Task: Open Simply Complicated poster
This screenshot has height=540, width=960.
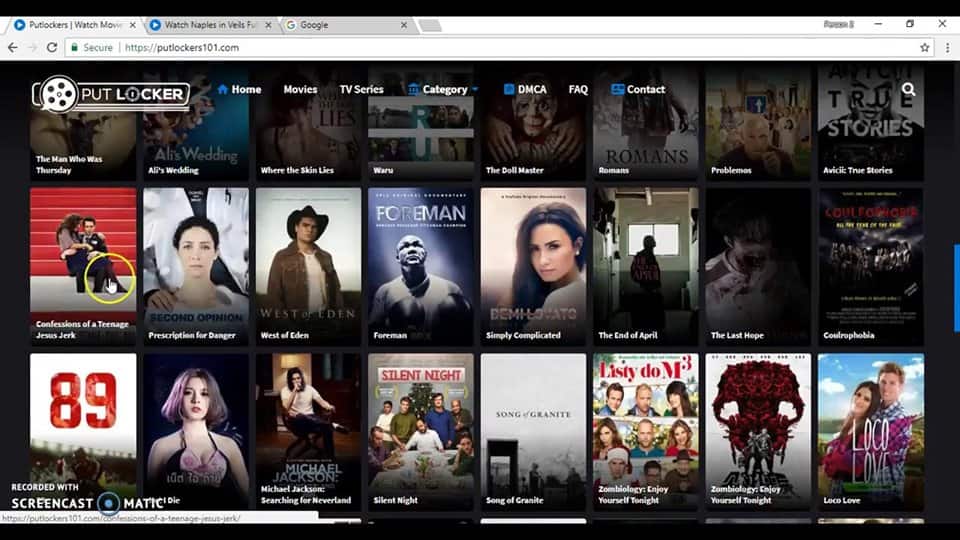Action: tap(533, 266)
